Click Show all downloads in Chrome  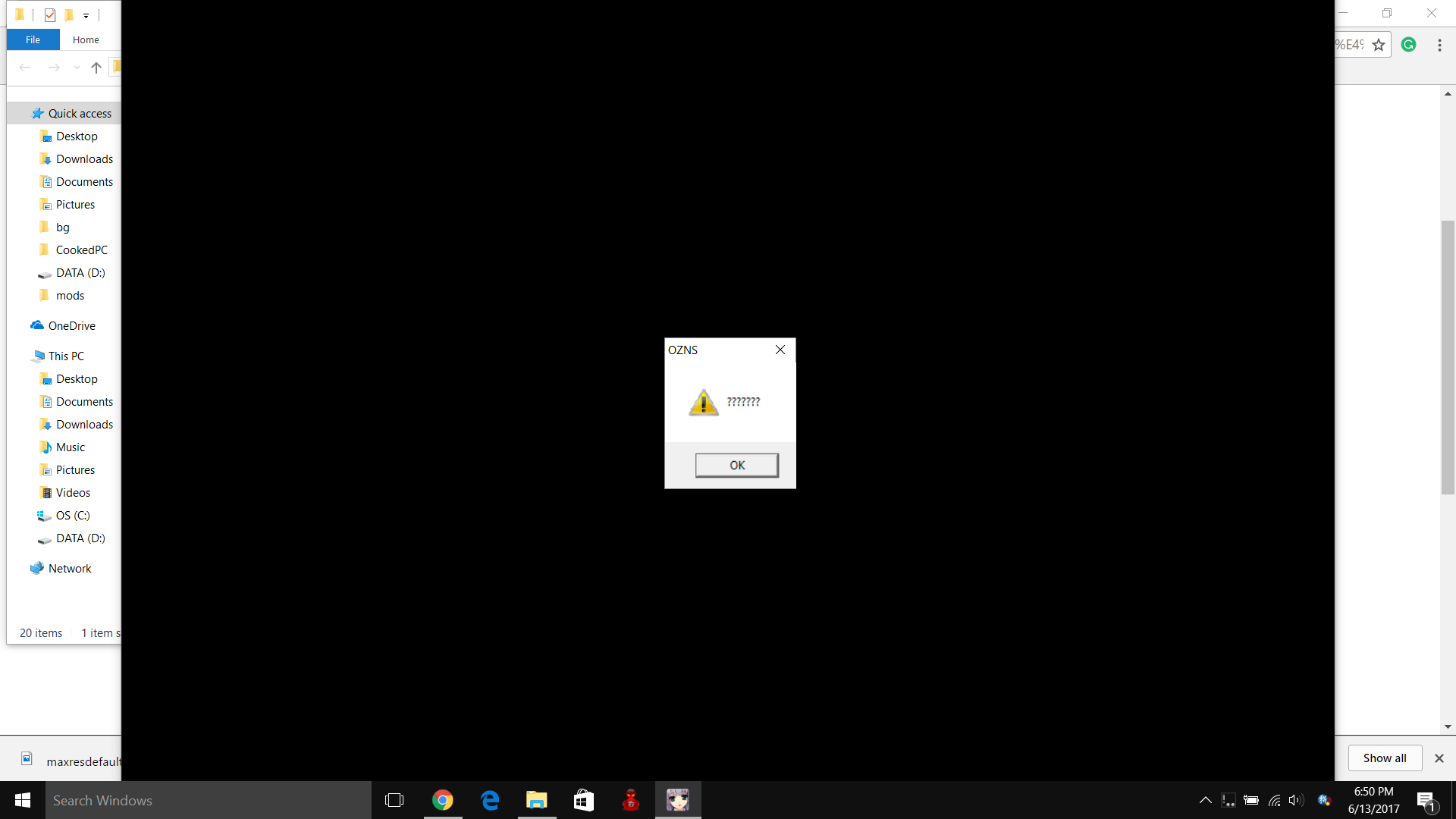[x=1385, y=758]
